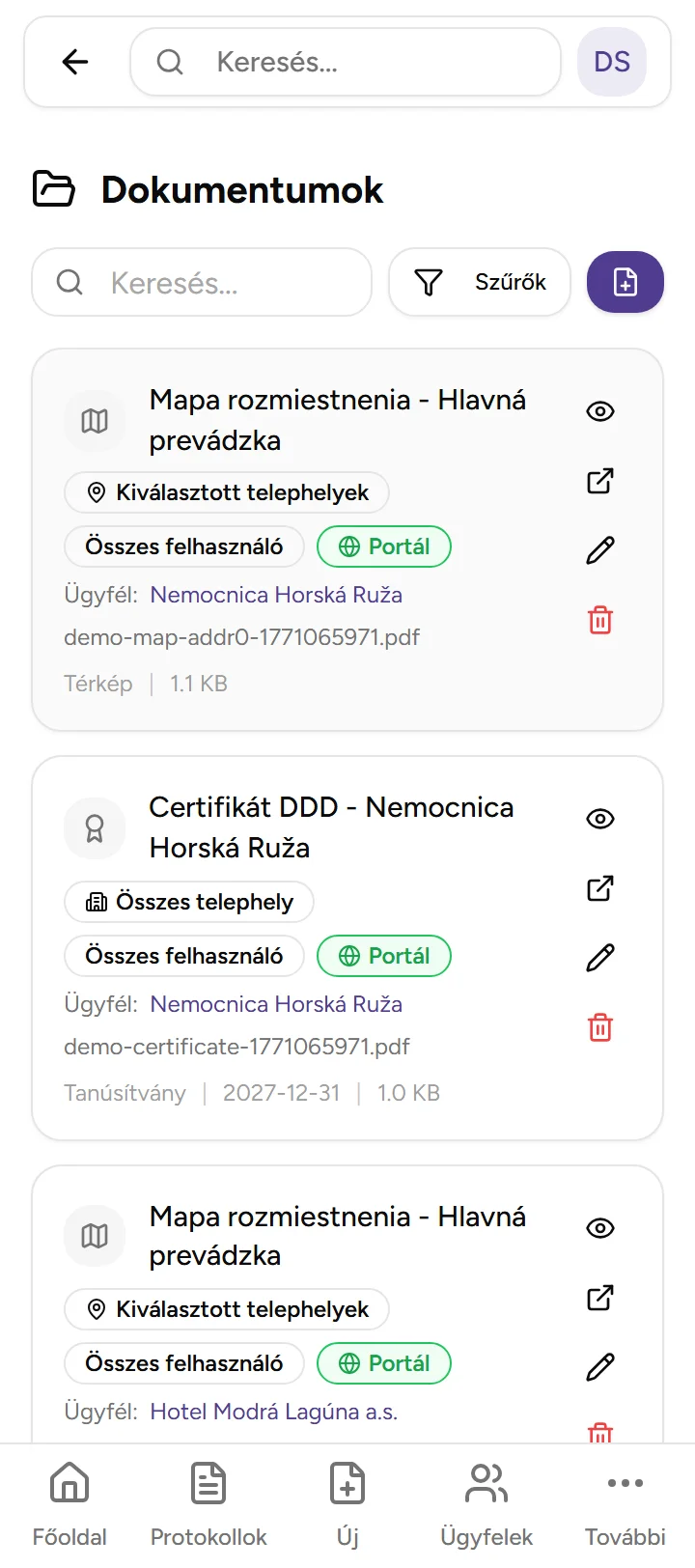Open external link for Certifikát DDD document
Image resolution: width=695 pixels, height=1568 pixels.
(x=599, y=887)
